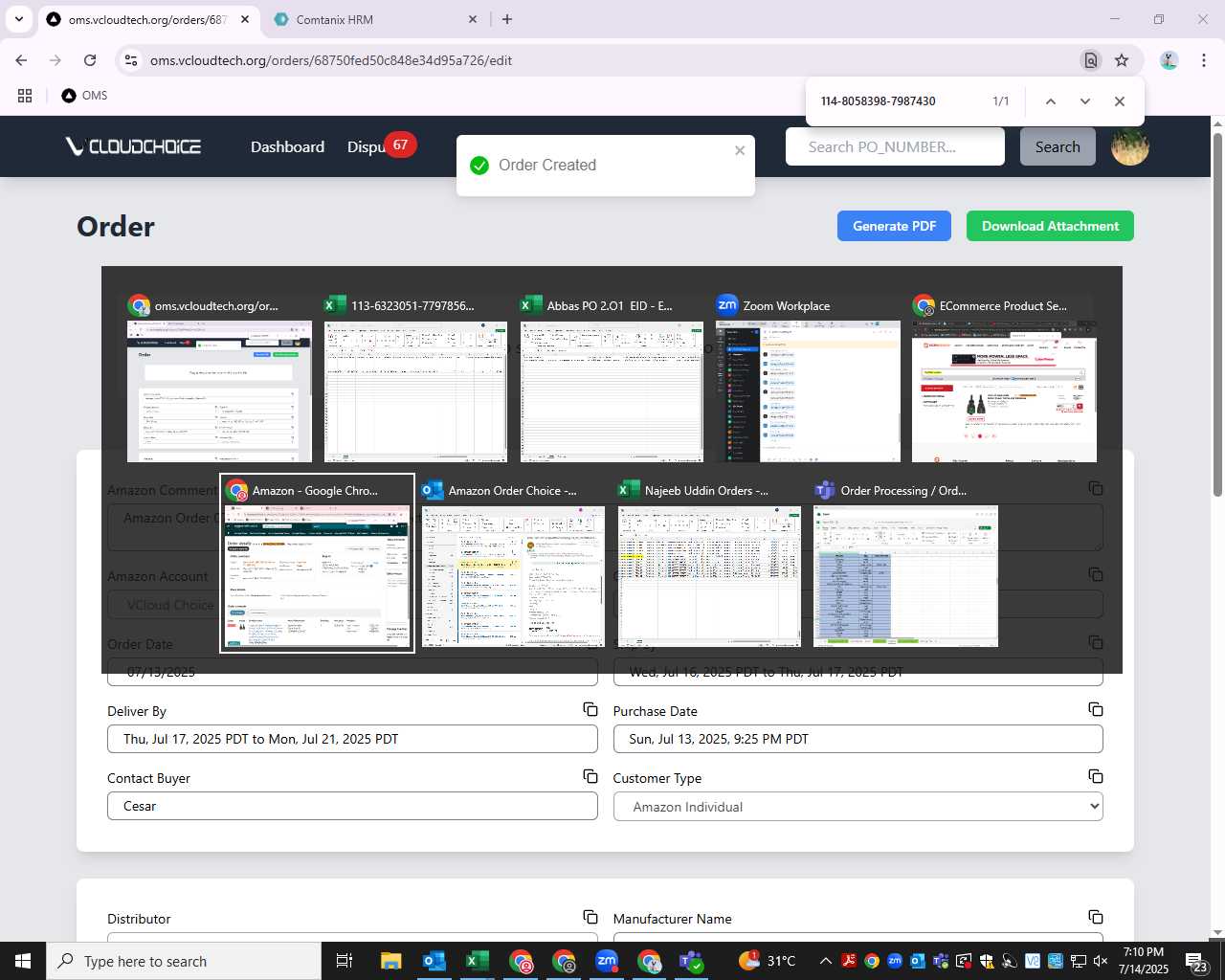
Task: Open the notification center showing 23
Action: [1196, 961]
